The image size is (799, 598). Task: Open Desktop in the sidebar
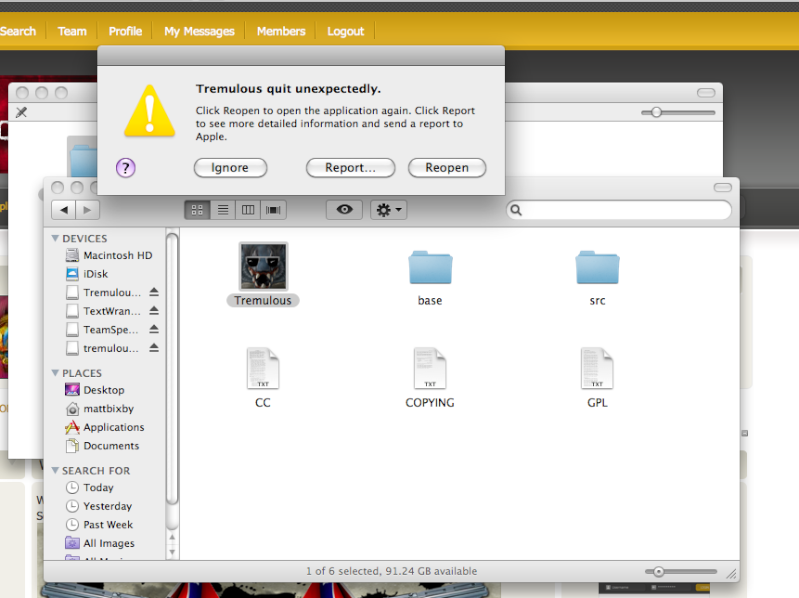[x=95, y=390]
